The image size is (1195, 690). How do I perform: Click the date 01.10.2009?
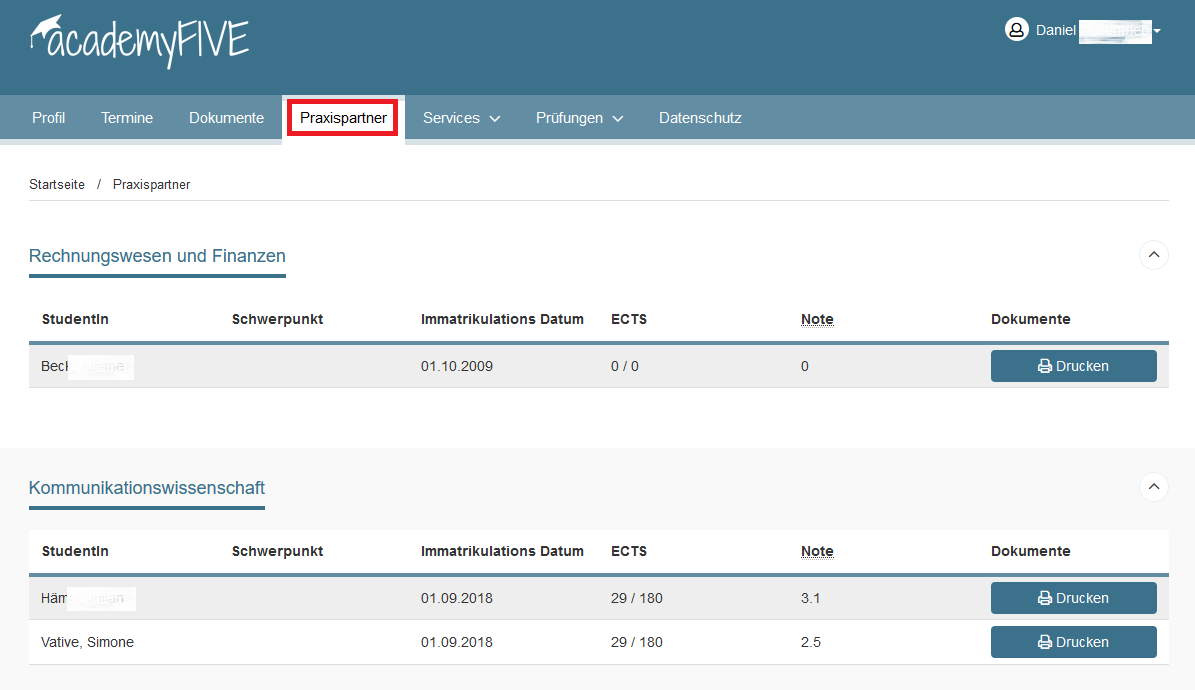pyautogui.click(x=457, y=366)
